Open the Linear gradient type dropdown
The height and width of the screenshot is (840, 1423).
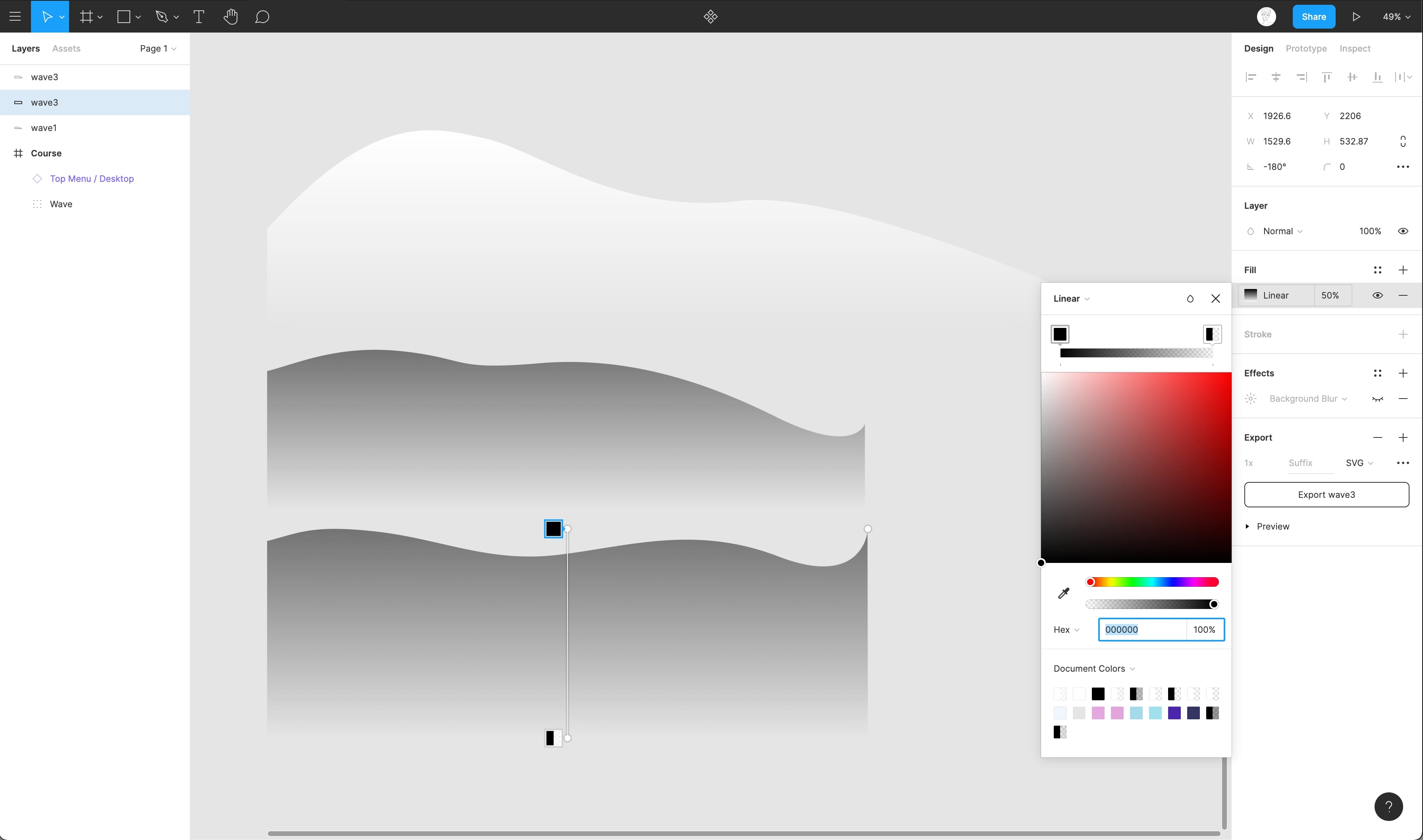[x=1071, y=299]
